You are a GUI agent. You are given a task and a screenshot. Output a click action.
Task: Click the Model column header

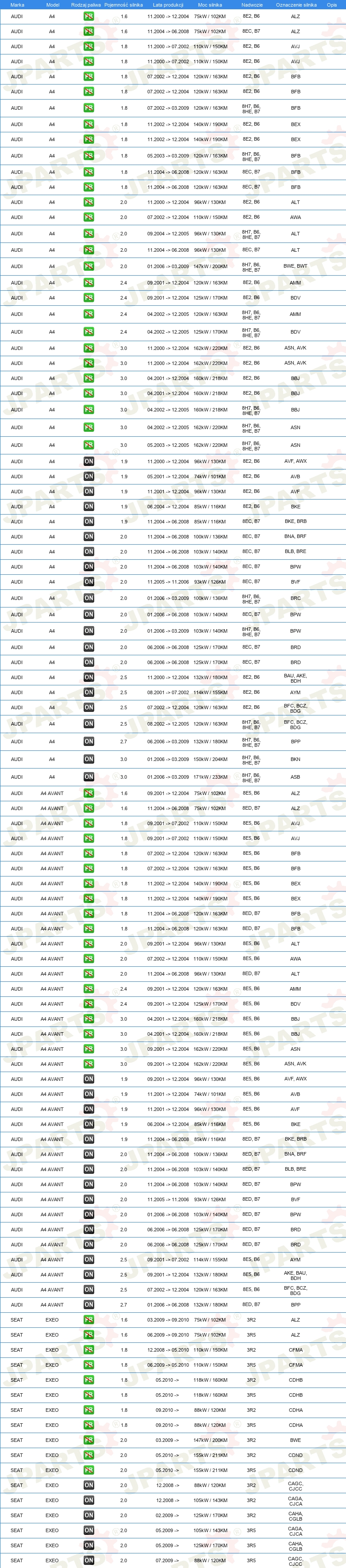[x=53, y=5]
